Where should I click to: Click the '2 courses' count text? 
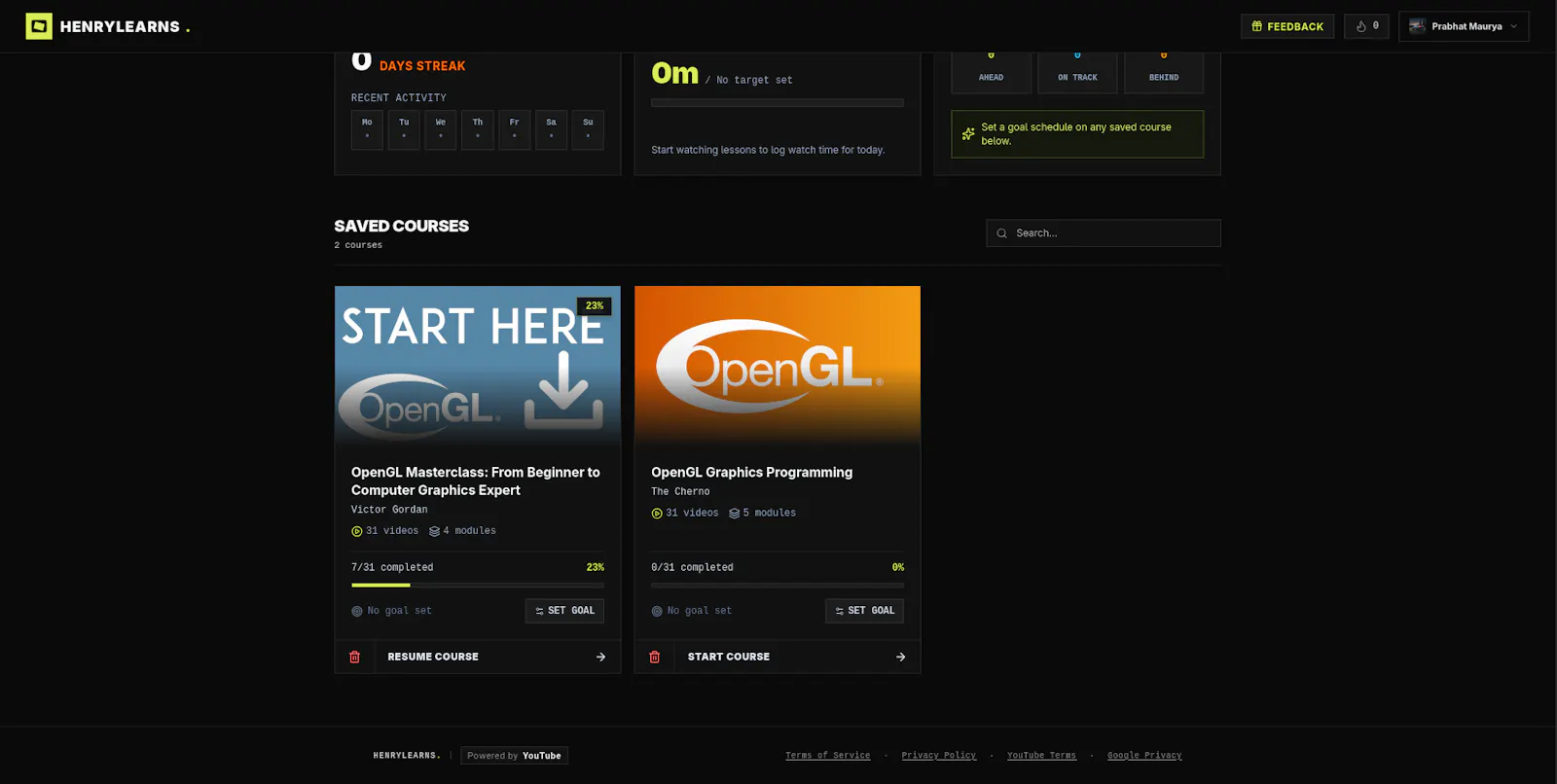[358, 245]
